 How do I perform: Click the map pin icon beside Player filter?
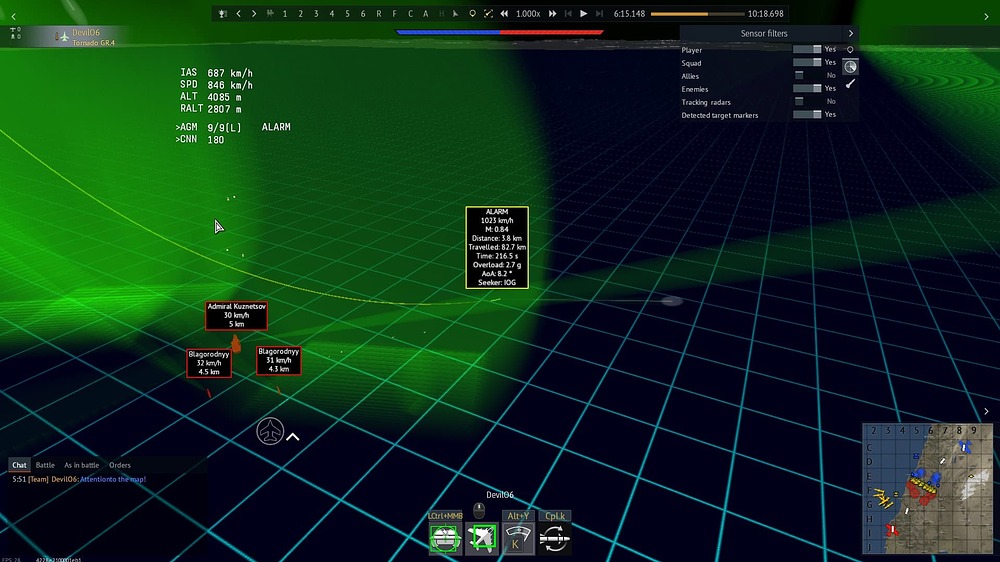[850, 49]
